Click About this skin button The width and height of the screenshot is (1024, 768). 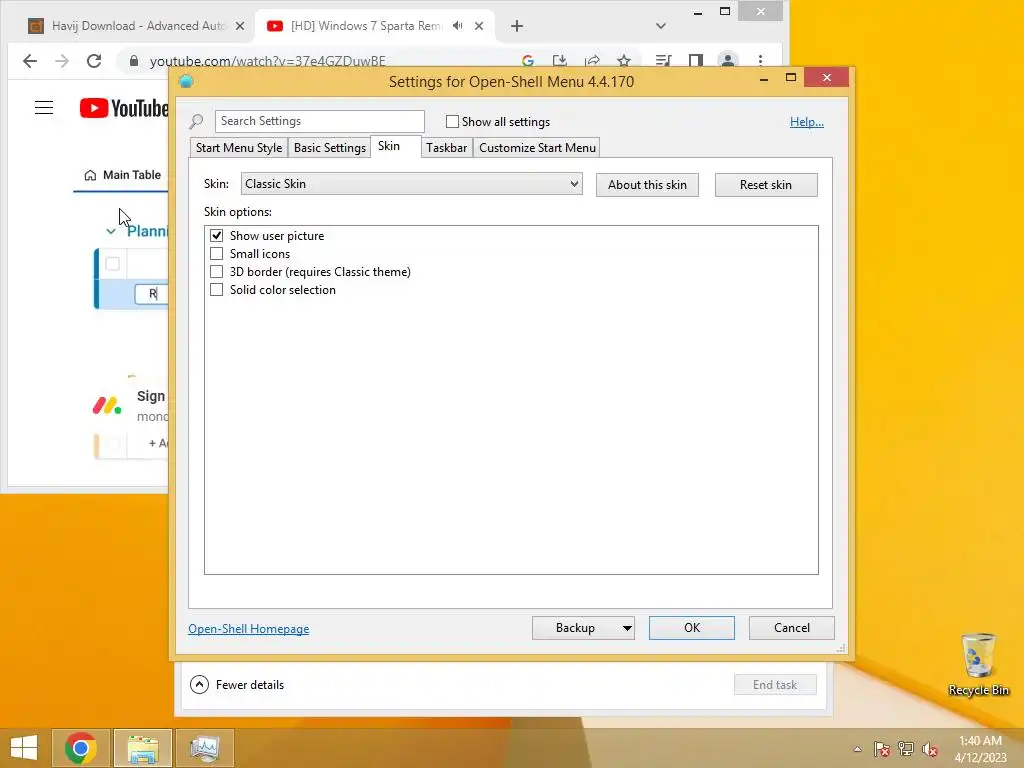(x=647, y=185)
